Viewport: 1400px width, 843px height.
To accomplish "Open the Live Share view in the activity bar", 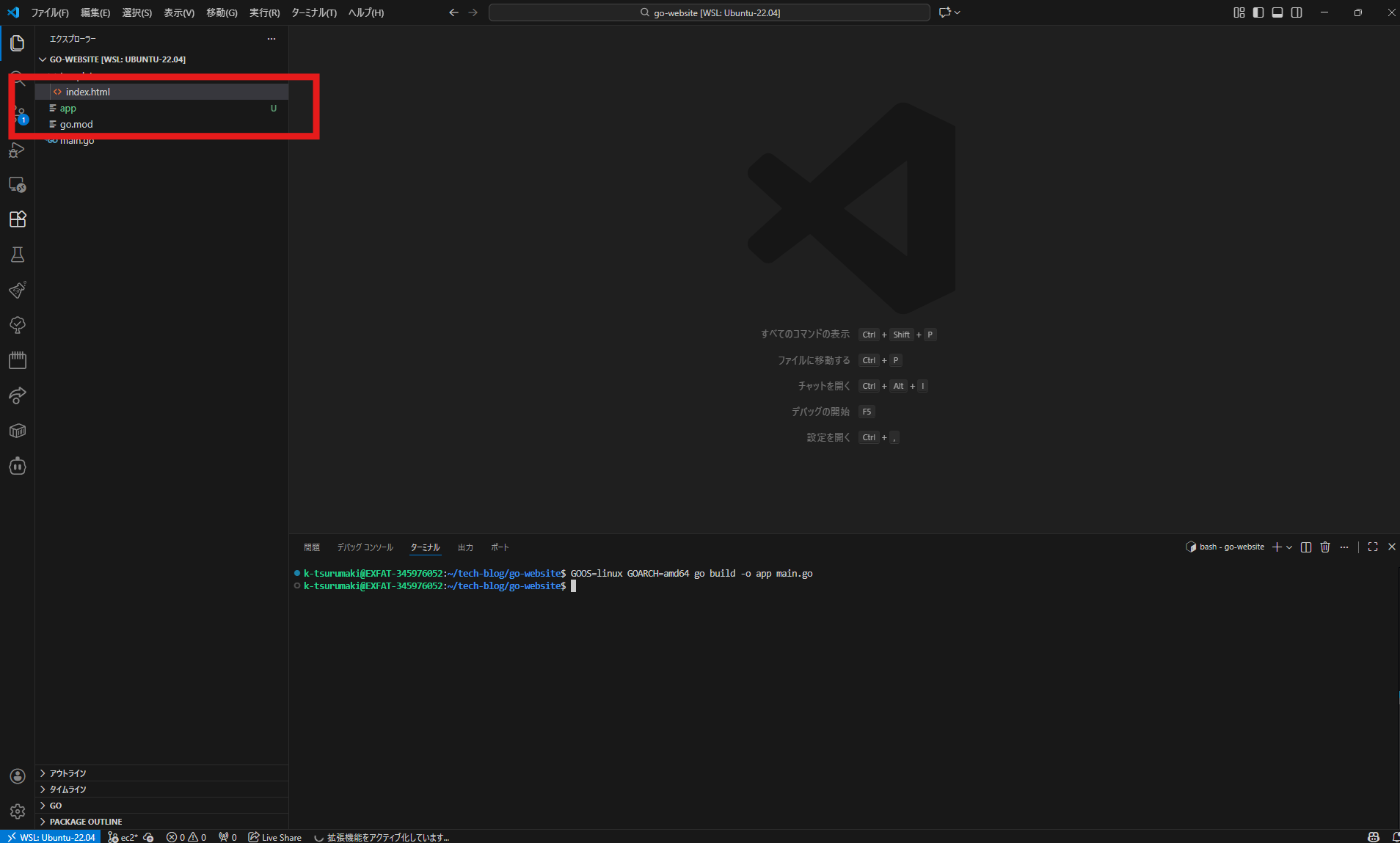I will (x=18, y=395).
